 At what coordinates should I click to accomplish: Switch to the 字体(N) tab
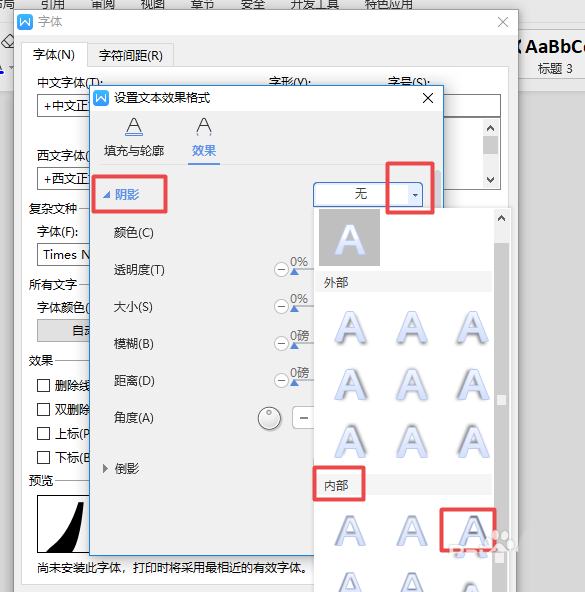pos(54,55)
